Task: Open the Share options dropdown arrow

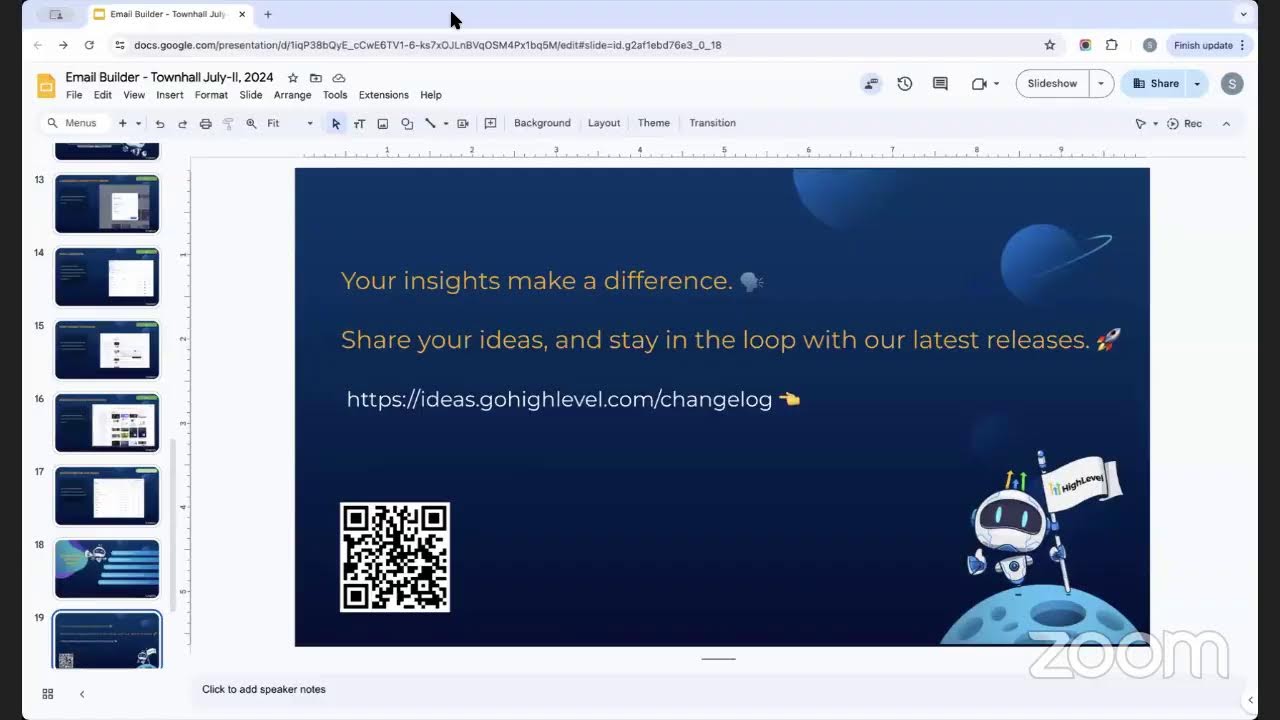Action: (1197, 84)
